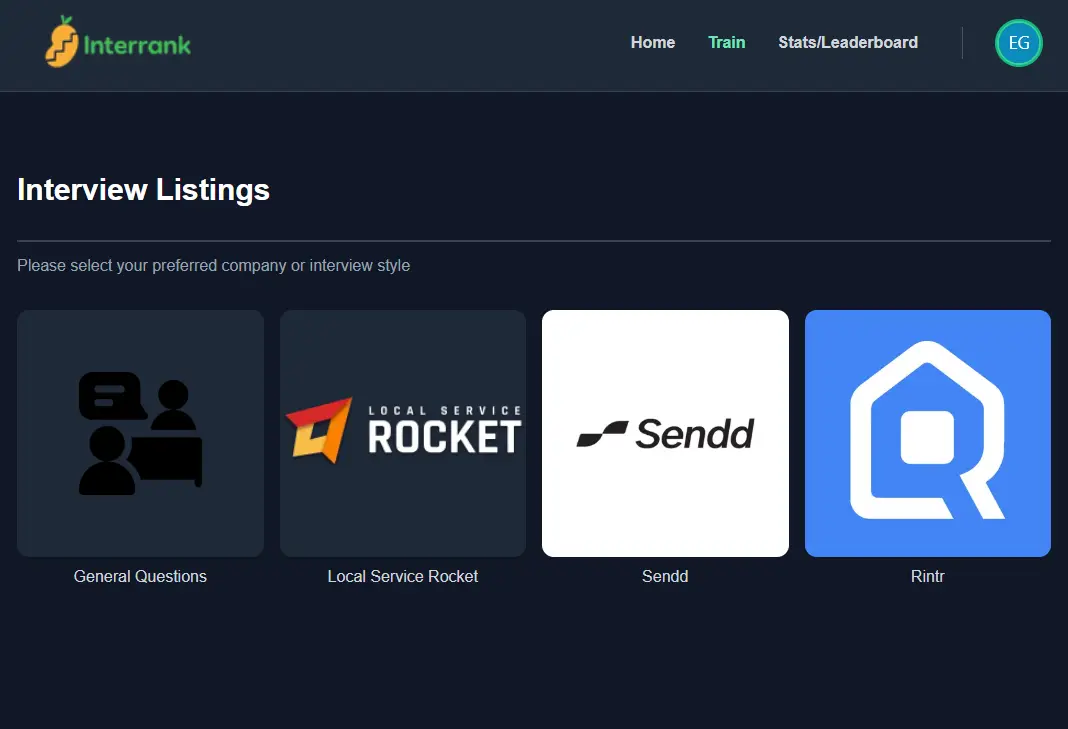Select the General Questions interview icon
Image resolution: width=1068 pixels, height=729 pixels.
tap(140, 433)
